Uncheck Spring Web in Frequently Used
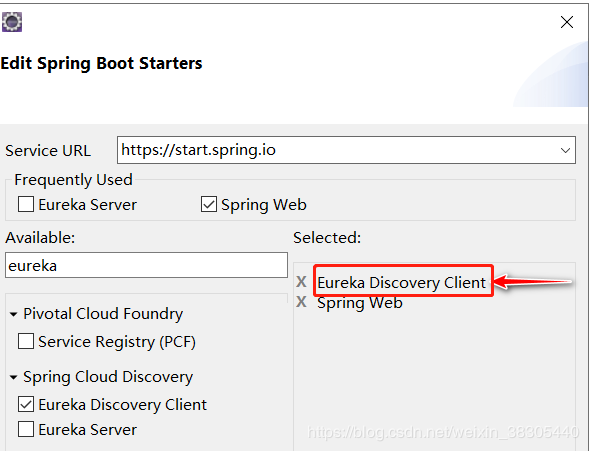Screen dimensions: 609x456 click(209, 204)
